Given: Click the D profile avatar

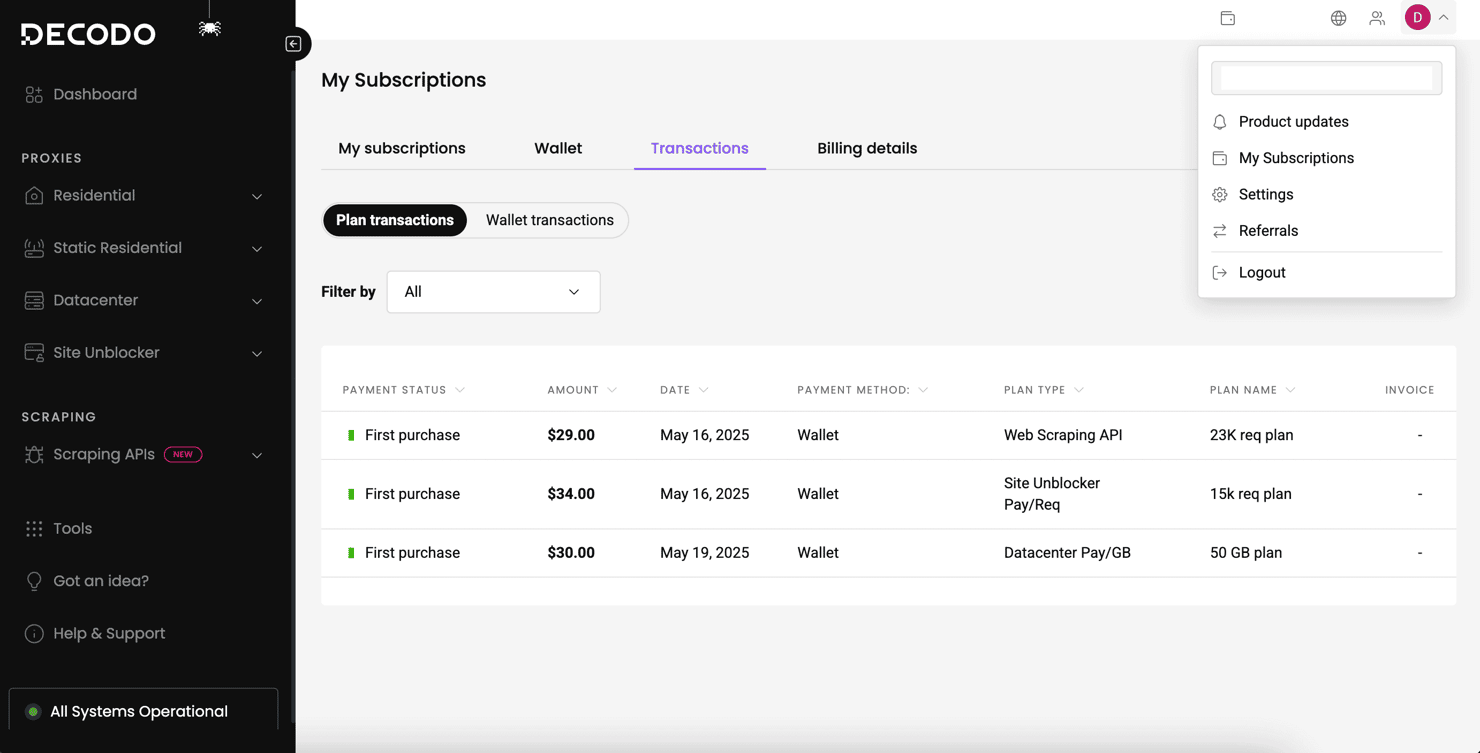Looking at the screenshot, I should click(x=1417, y=17).
